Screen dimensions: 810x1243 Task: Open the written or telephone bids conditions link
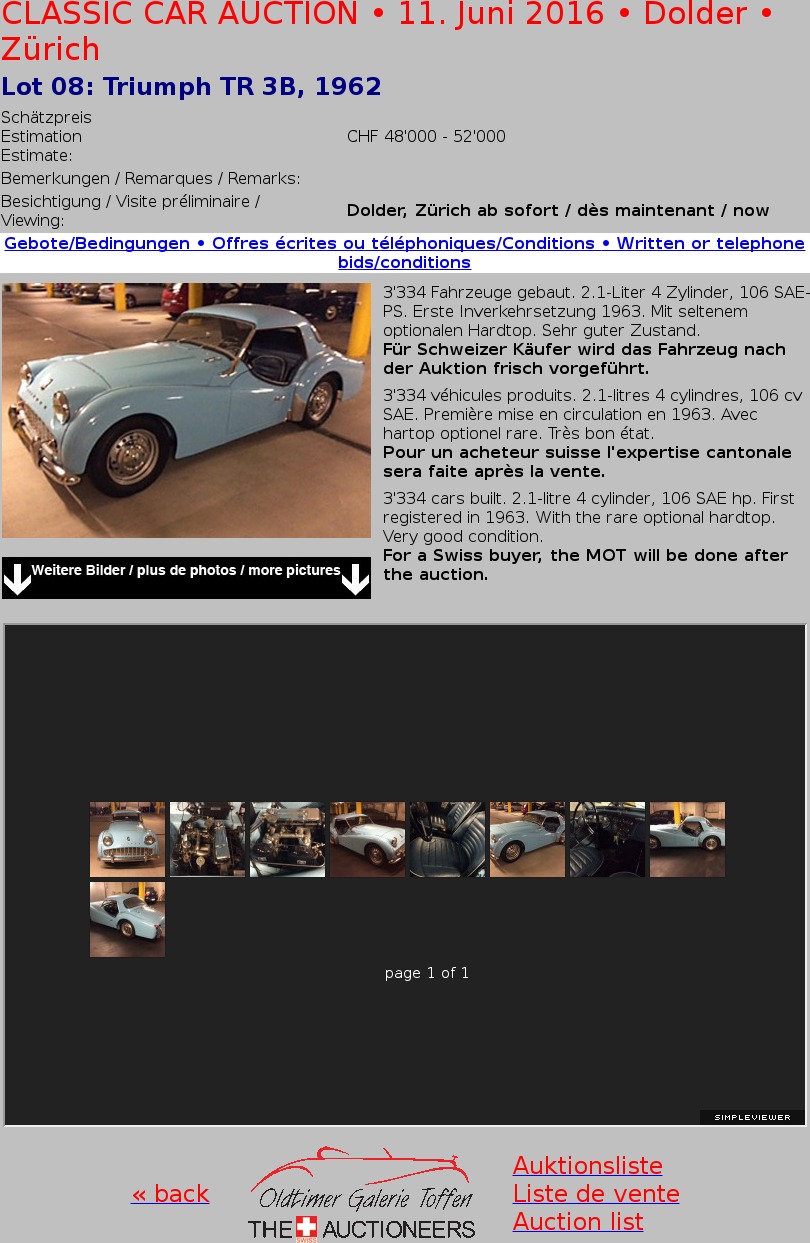click(404, 253)
